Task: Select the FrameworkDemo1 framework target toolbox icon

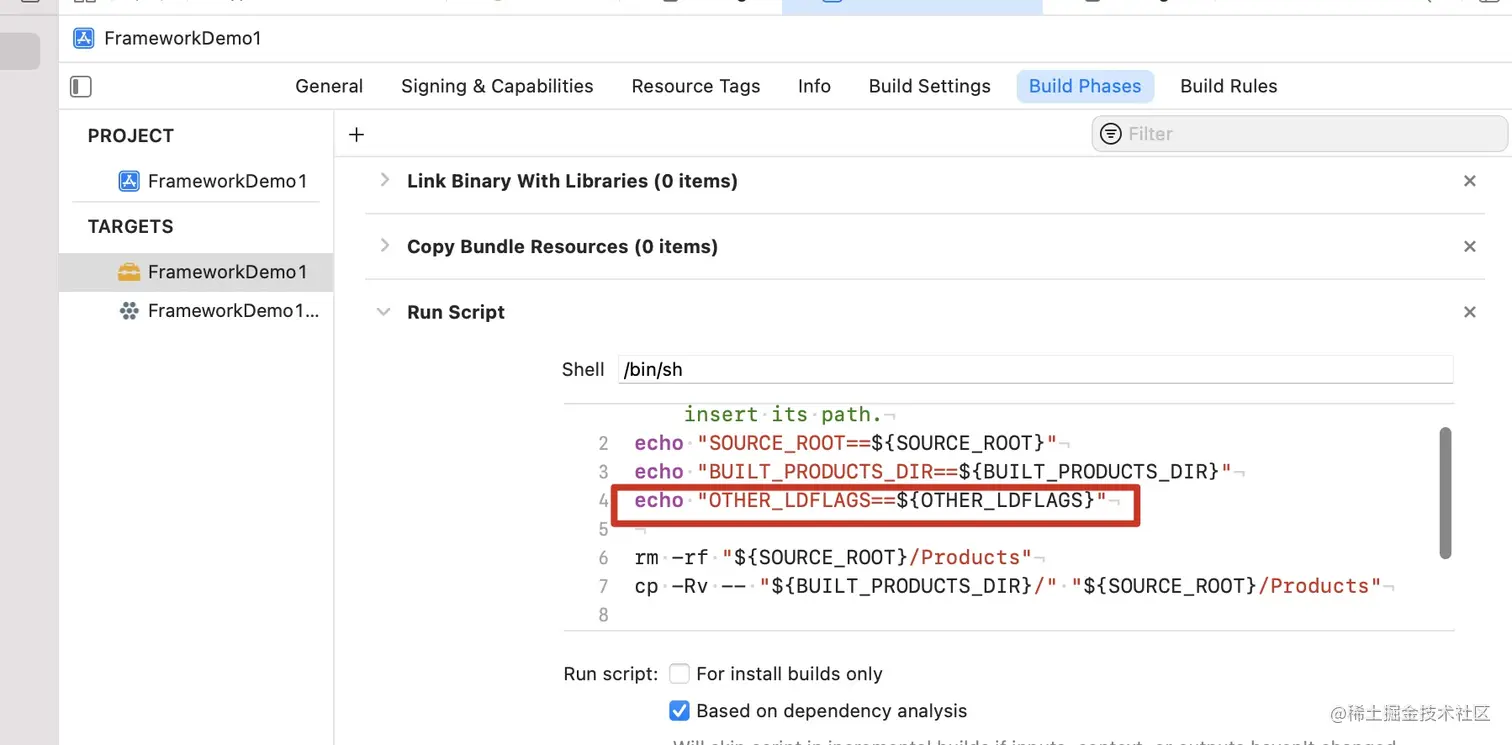Action: click(129, 272)
